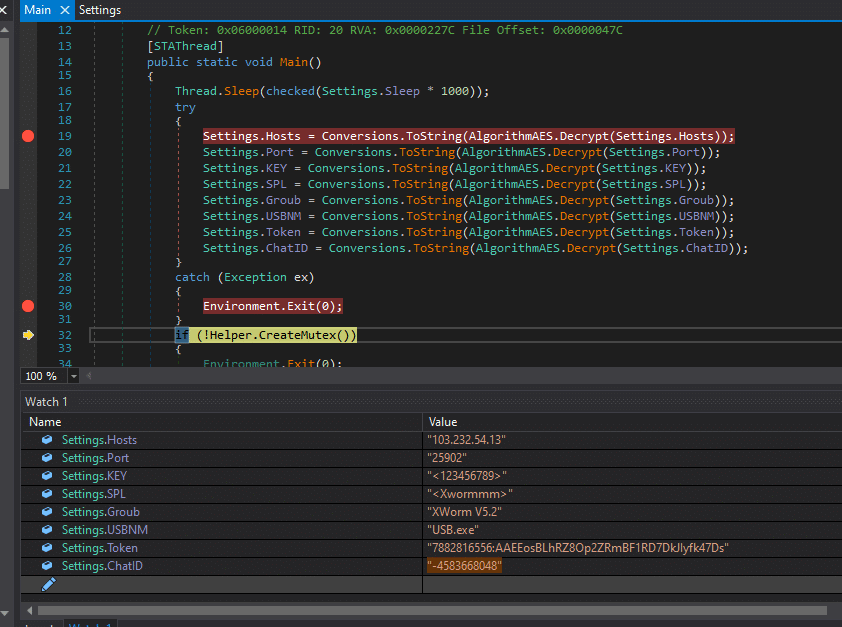
Task: Click the code editor horizontal scroll left arrow
Action: [x=89, y=376]
